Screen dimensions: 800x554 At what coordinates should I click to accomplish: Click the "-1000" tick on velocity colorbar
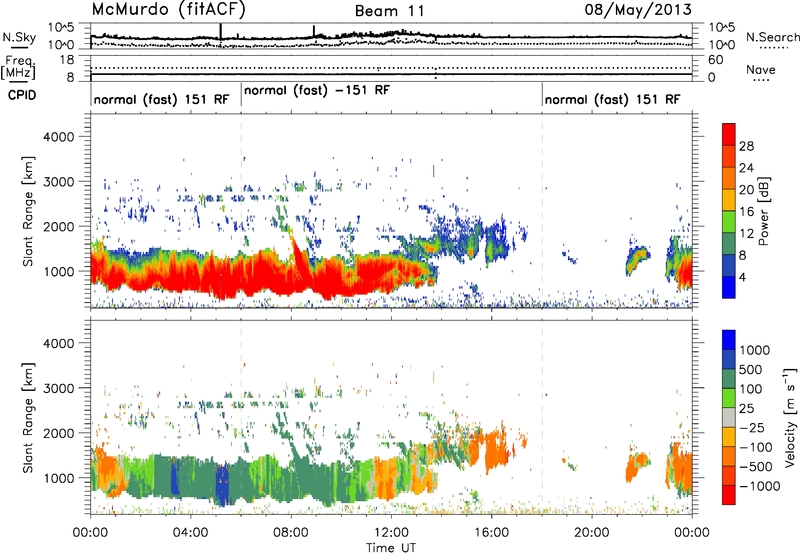759,486
